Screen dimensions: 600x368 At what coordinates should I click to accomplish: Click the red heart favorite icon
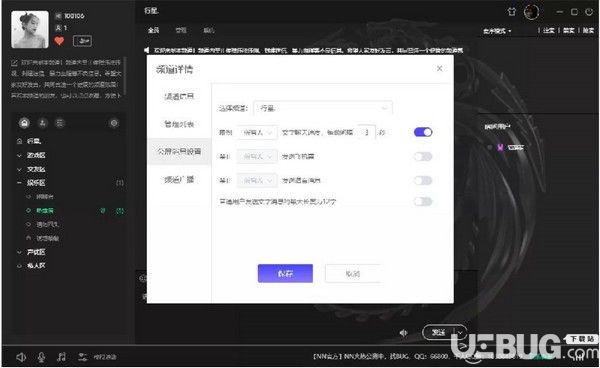coord(59,41)
